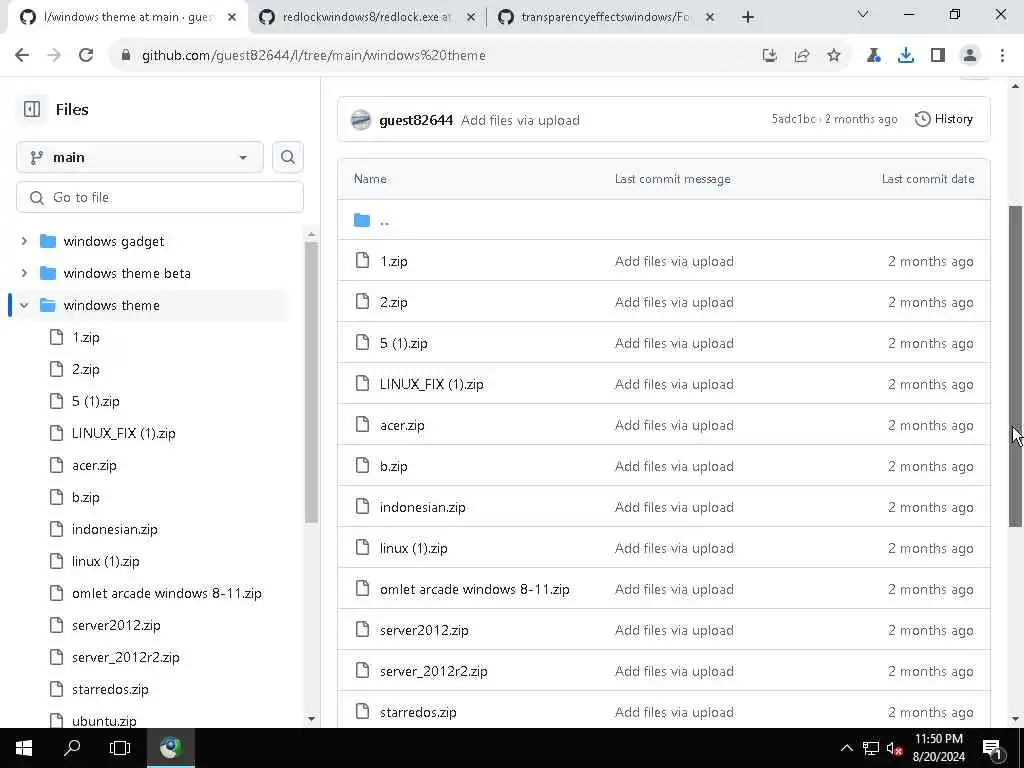Switch to the 'l/windows theme at main' tab
Image resolution: width=1024 pixels, height=768 pixels.
[x=129, y=17]
